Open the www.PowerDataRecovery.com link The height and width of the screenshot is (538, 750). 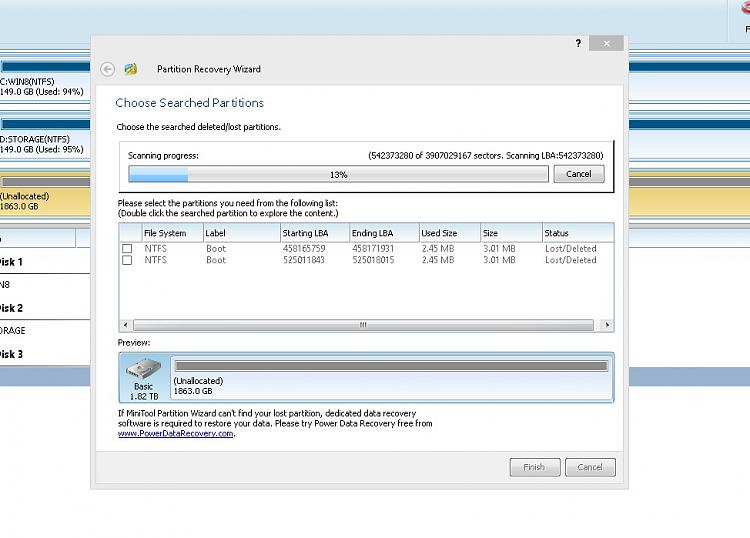click(176, 434)
